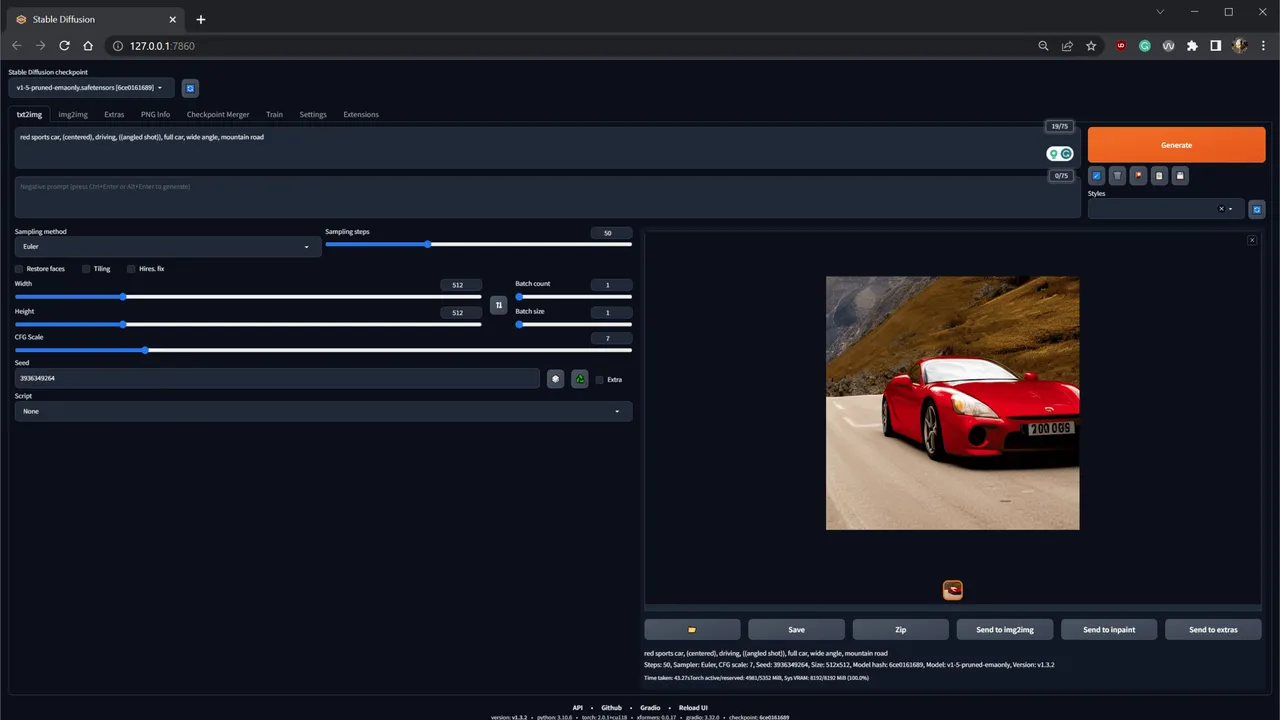1280x720 pixels.
Task: Toggle the browser side panel icon
Action: (x=1216, y=46)
